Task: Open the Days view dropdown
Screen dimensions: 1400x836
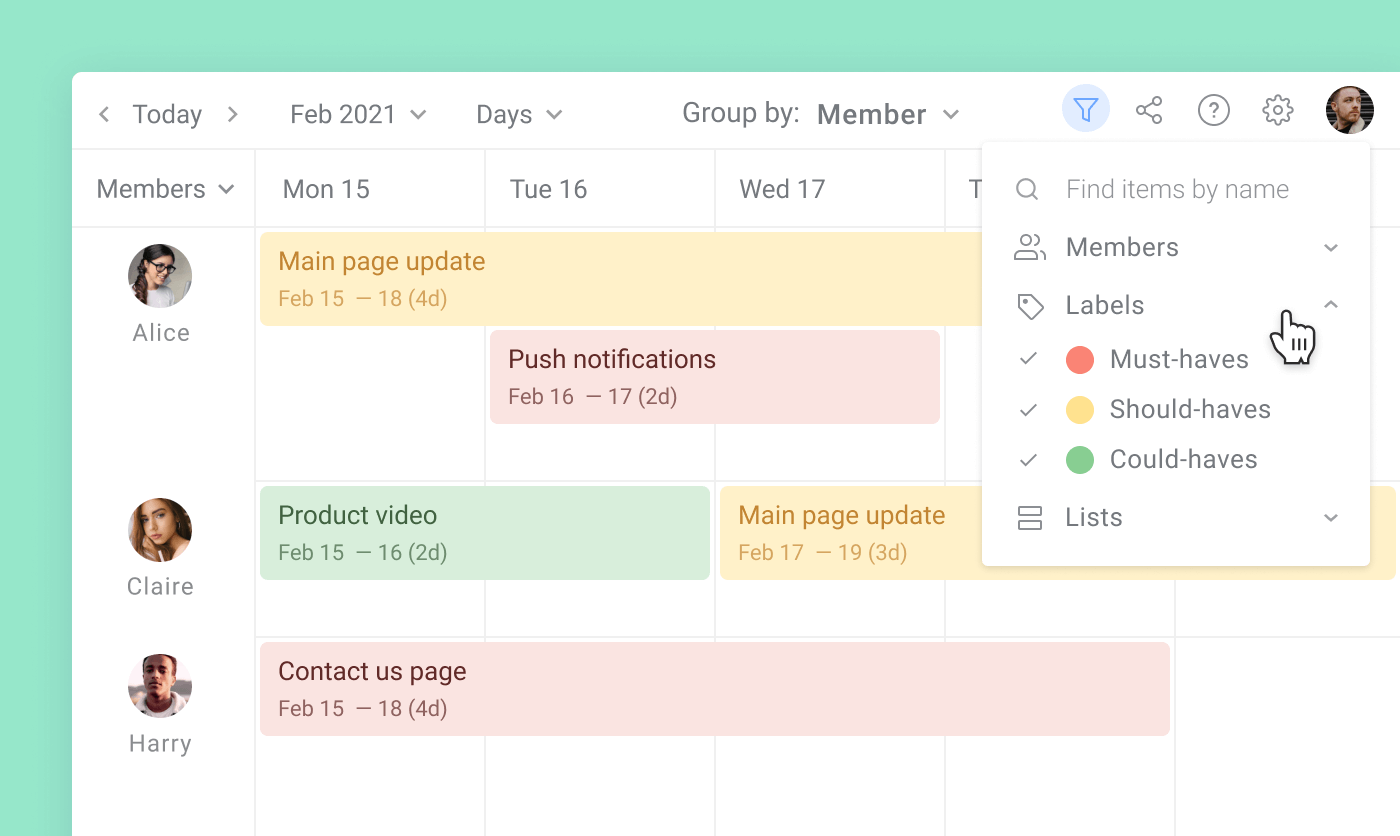Action: (x=519, y=115)
